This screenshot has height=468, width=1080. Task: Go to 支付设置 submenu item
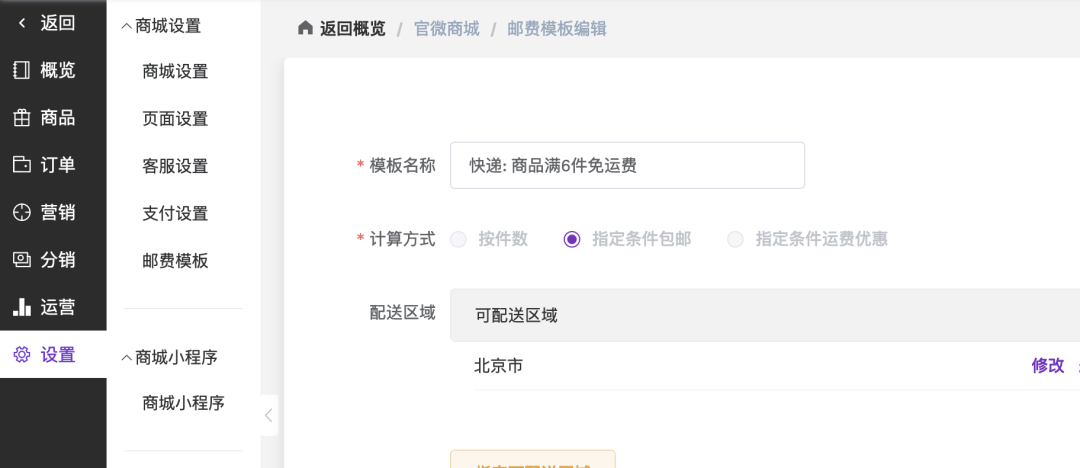(175, 213)
